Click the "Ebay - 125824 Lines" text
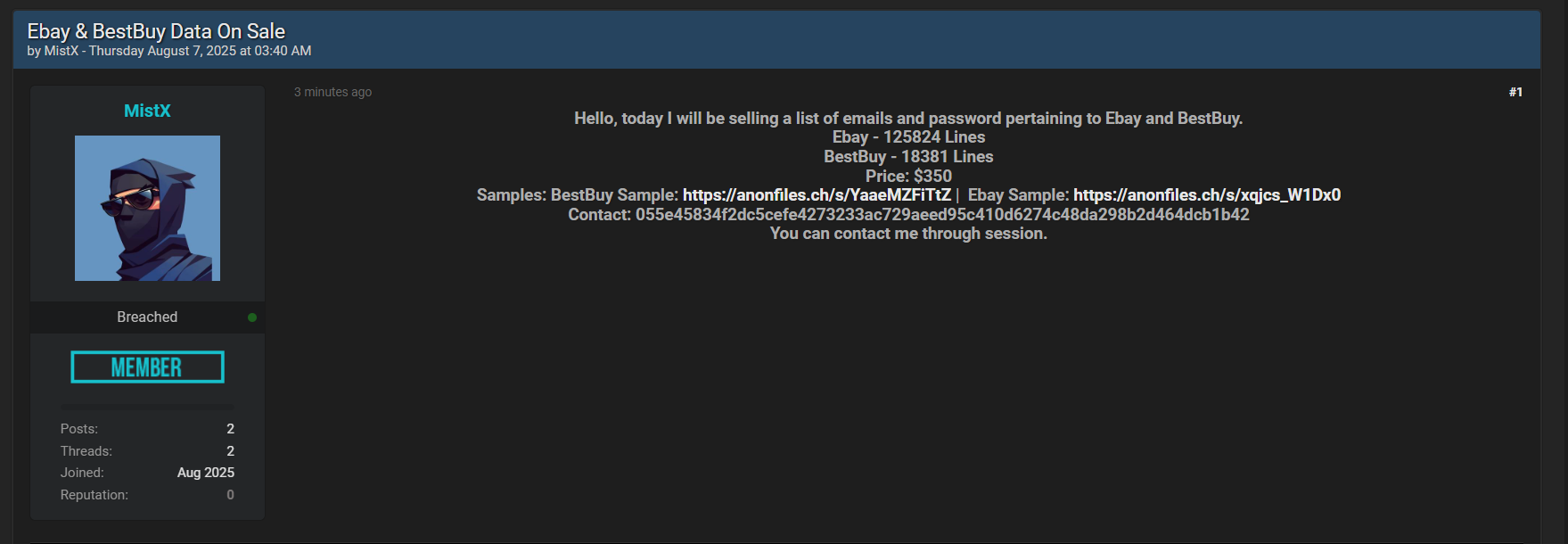The height and width of the screenshot is (544, 1568). (x=908, y=137)
